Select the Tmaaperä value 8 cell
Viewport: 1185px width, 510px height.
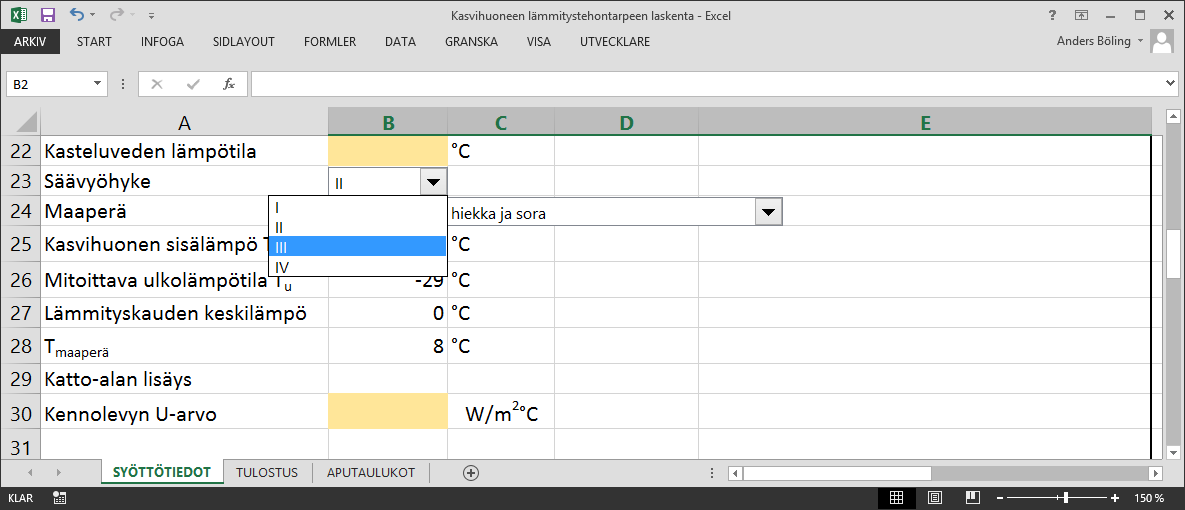388,345
